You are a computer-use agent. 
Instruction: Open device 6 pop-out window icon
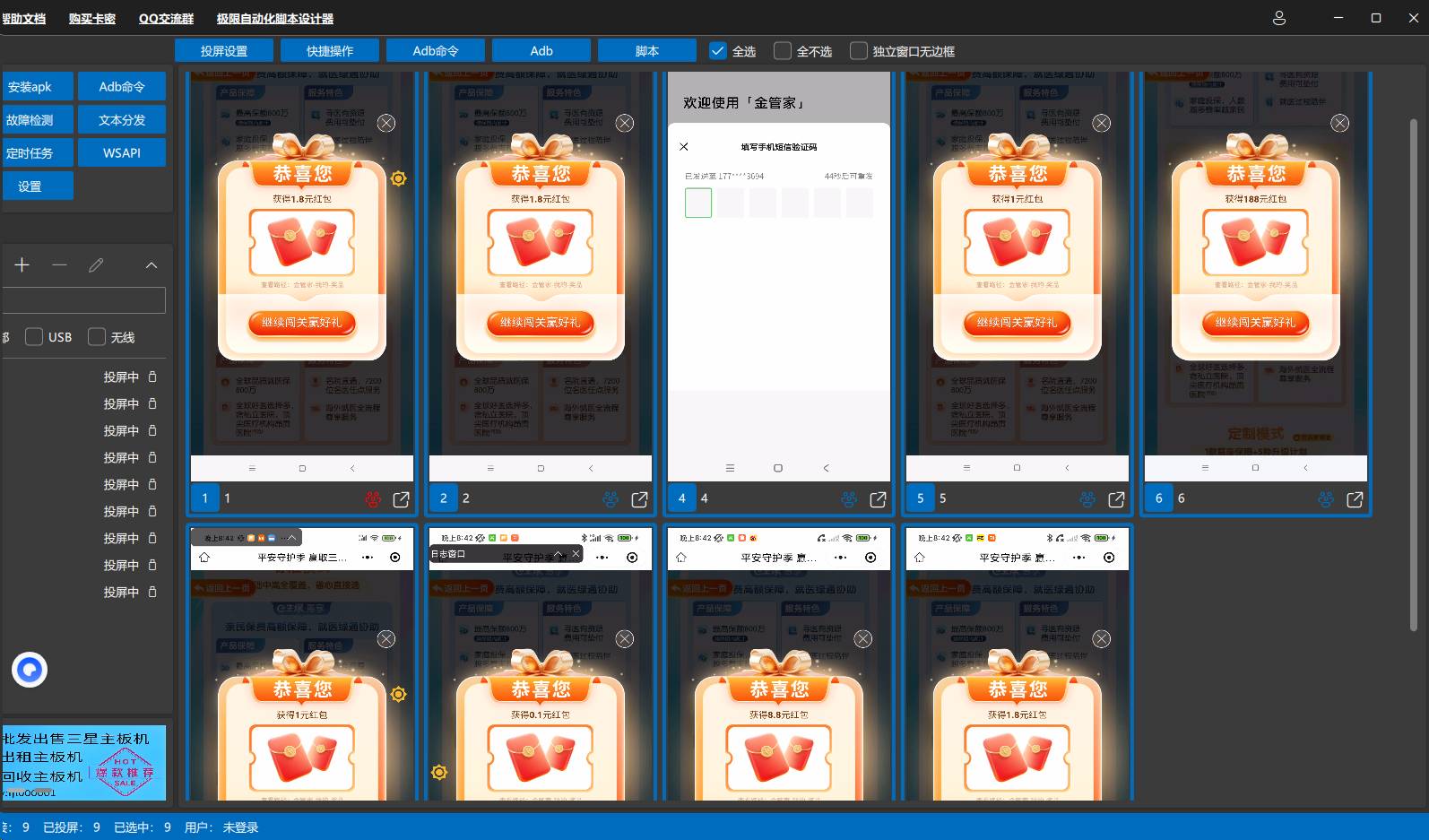[x=1355, y=499]
